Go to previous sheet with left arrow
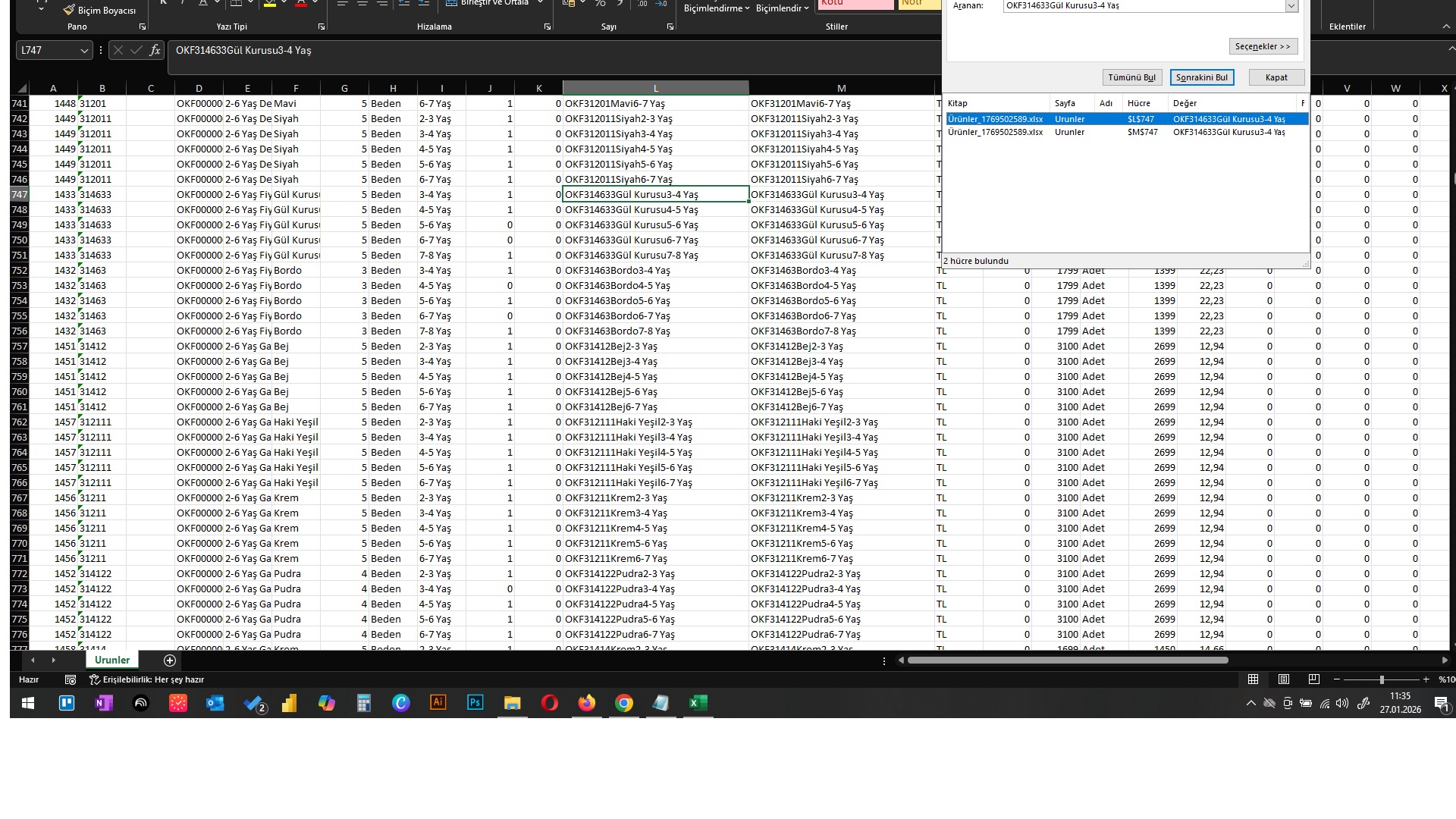Image resolution: width=1456 pixels, height=819 pixels. pos(33,661)
